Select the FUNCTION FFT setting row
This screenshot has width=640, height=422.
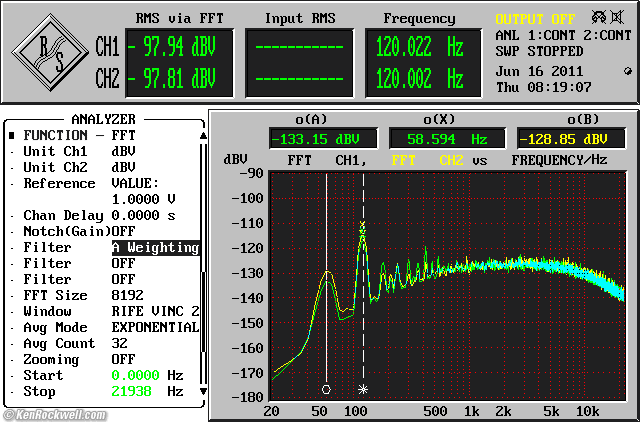pos(104,135)
